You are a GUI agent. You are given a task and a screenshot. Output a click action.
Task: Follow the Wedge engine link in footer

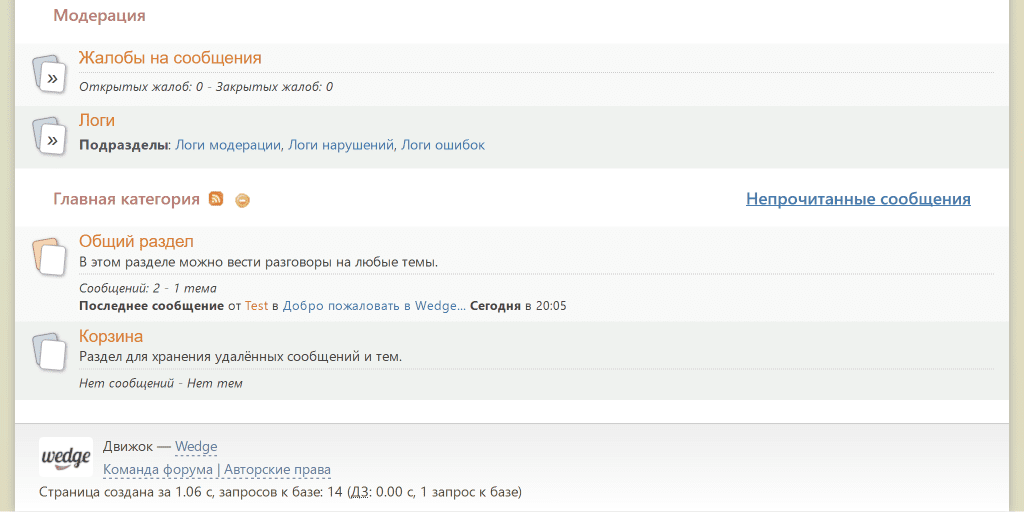[196, 447]
